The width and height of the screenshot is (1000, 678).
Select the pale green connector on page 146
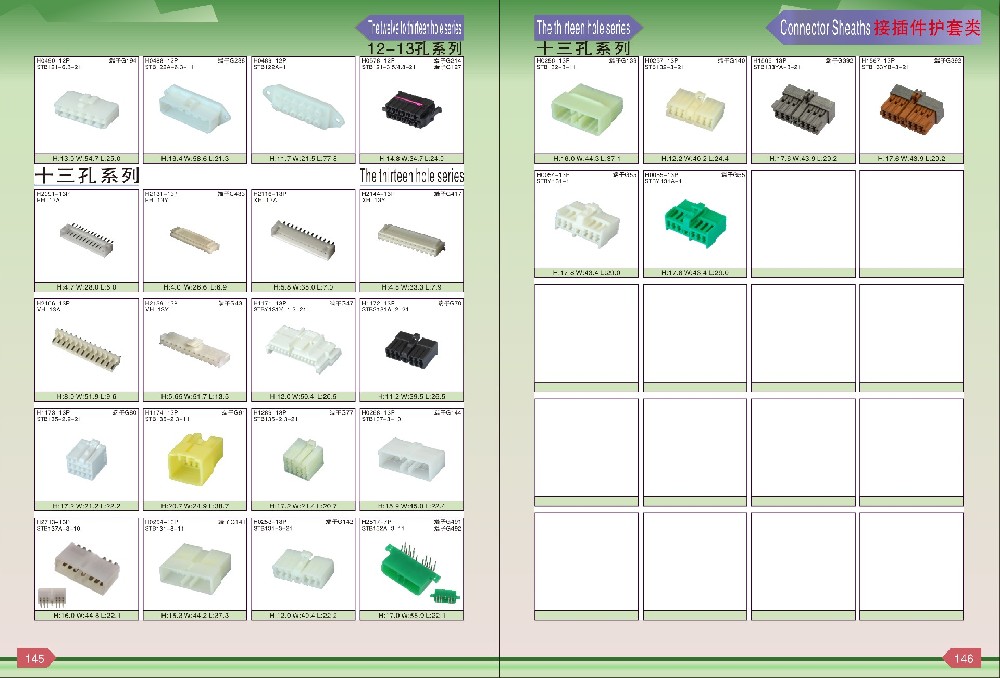[x=587, y=109]
